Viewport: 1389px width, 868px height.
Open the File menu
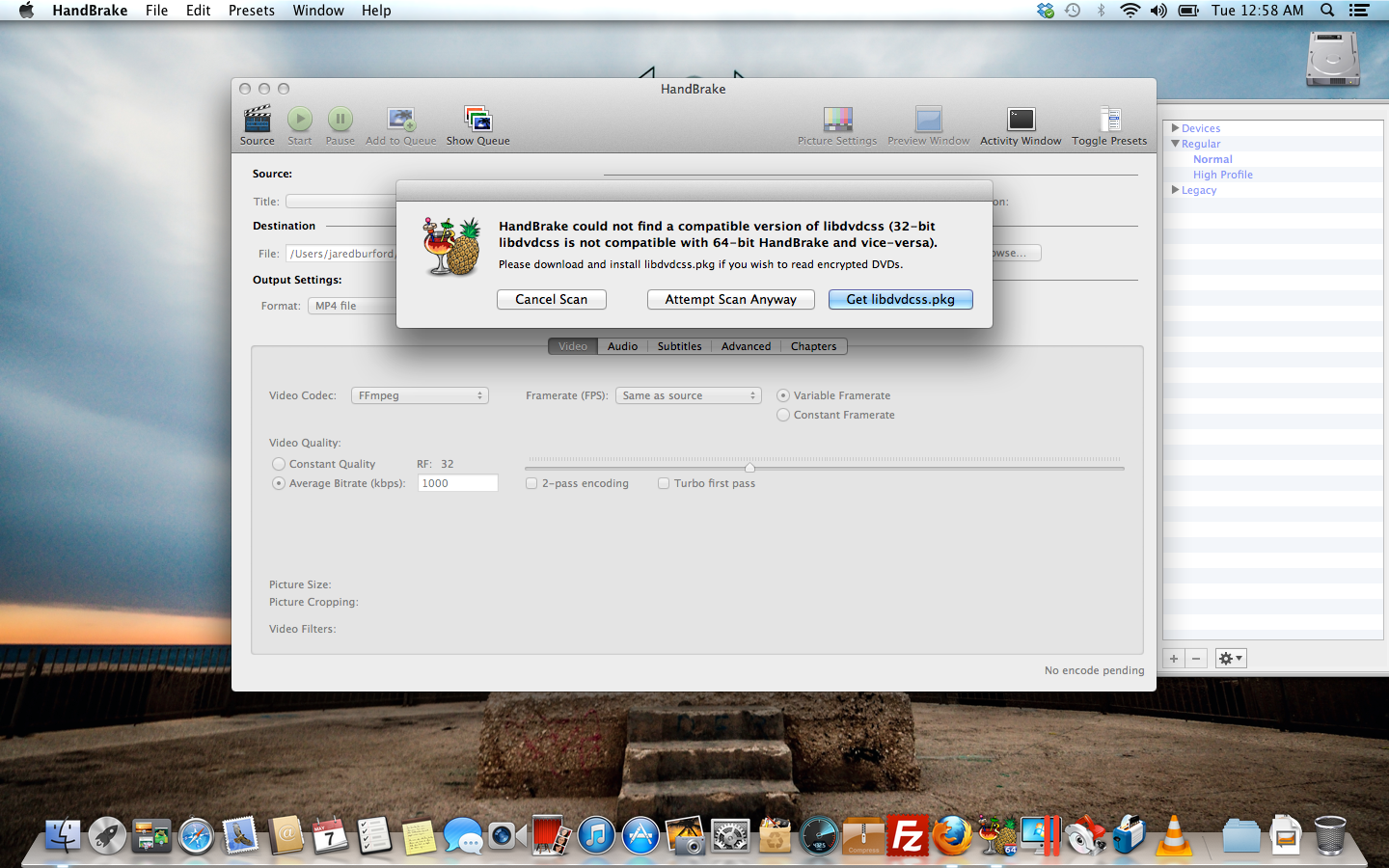(x=156, y=10)
